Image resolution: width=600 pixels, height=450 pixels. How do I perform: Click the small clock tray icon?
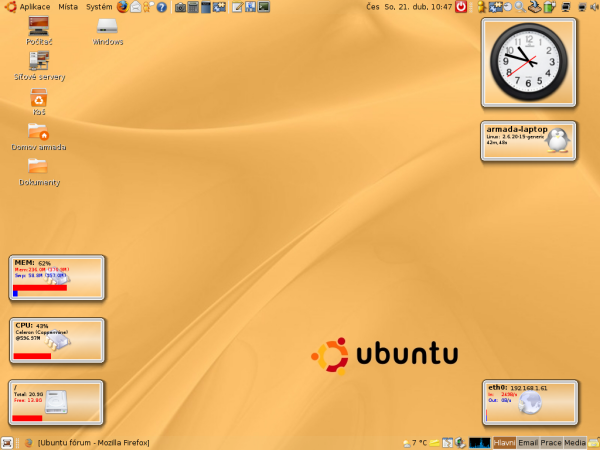tap(507, 7)
